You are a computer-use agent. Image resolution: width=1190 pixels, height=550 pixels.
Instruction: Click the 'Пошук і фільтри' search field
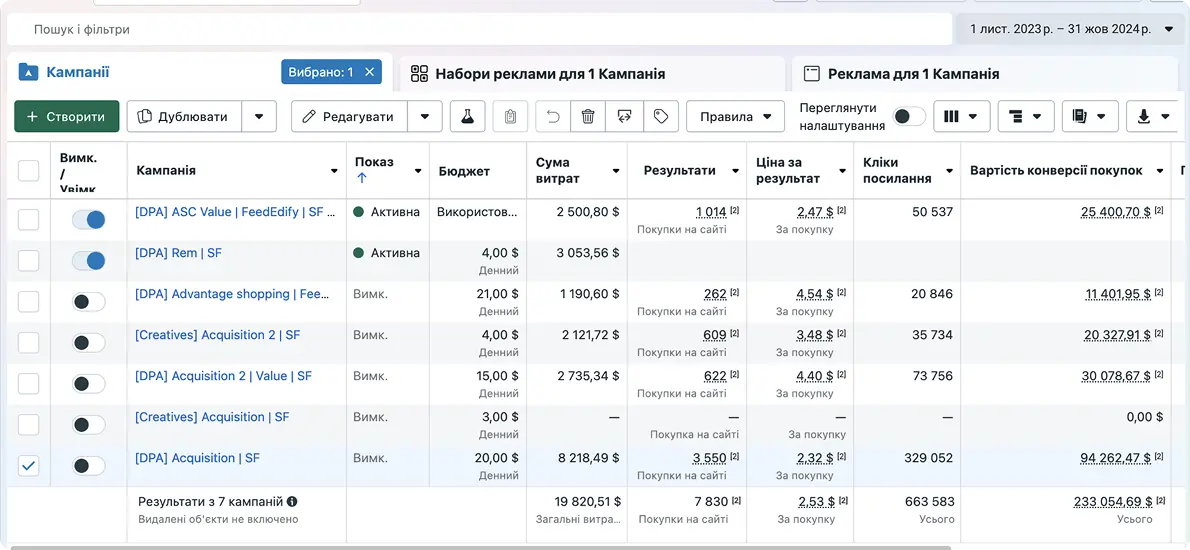[480, 30]
